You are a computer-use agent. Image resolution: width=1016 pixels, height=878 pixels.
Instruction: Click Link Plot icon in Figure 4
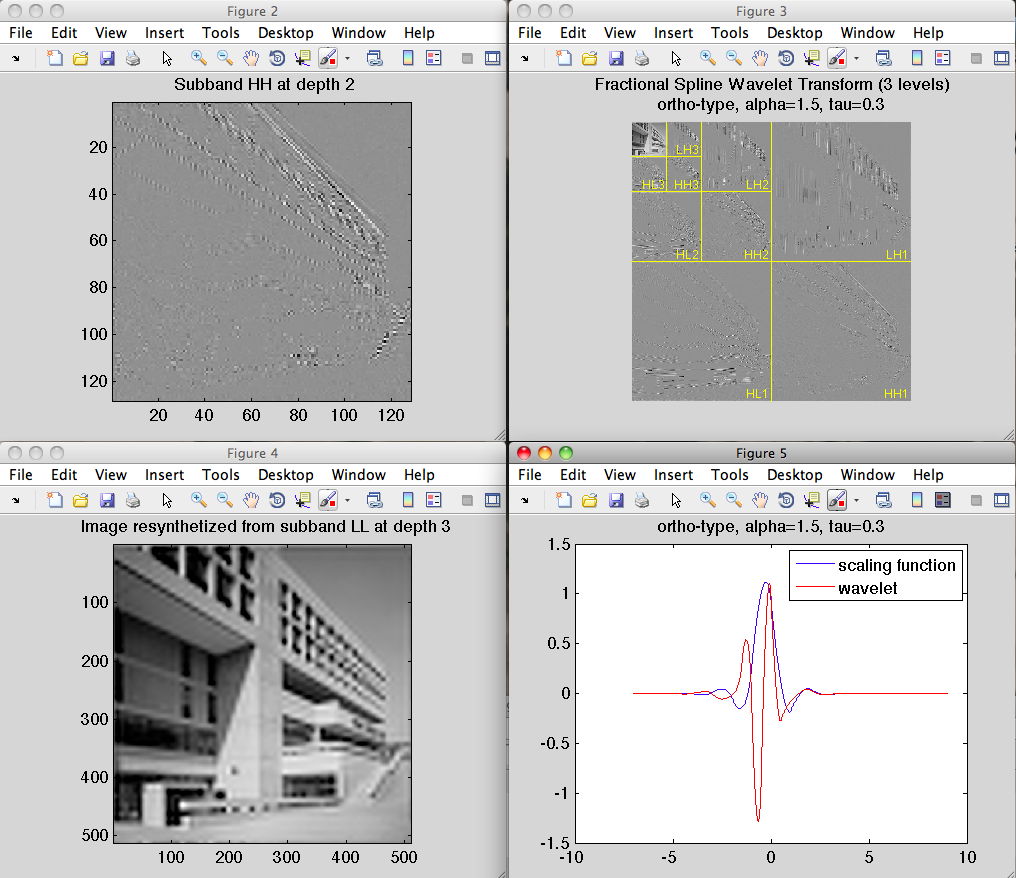[374, 500]
